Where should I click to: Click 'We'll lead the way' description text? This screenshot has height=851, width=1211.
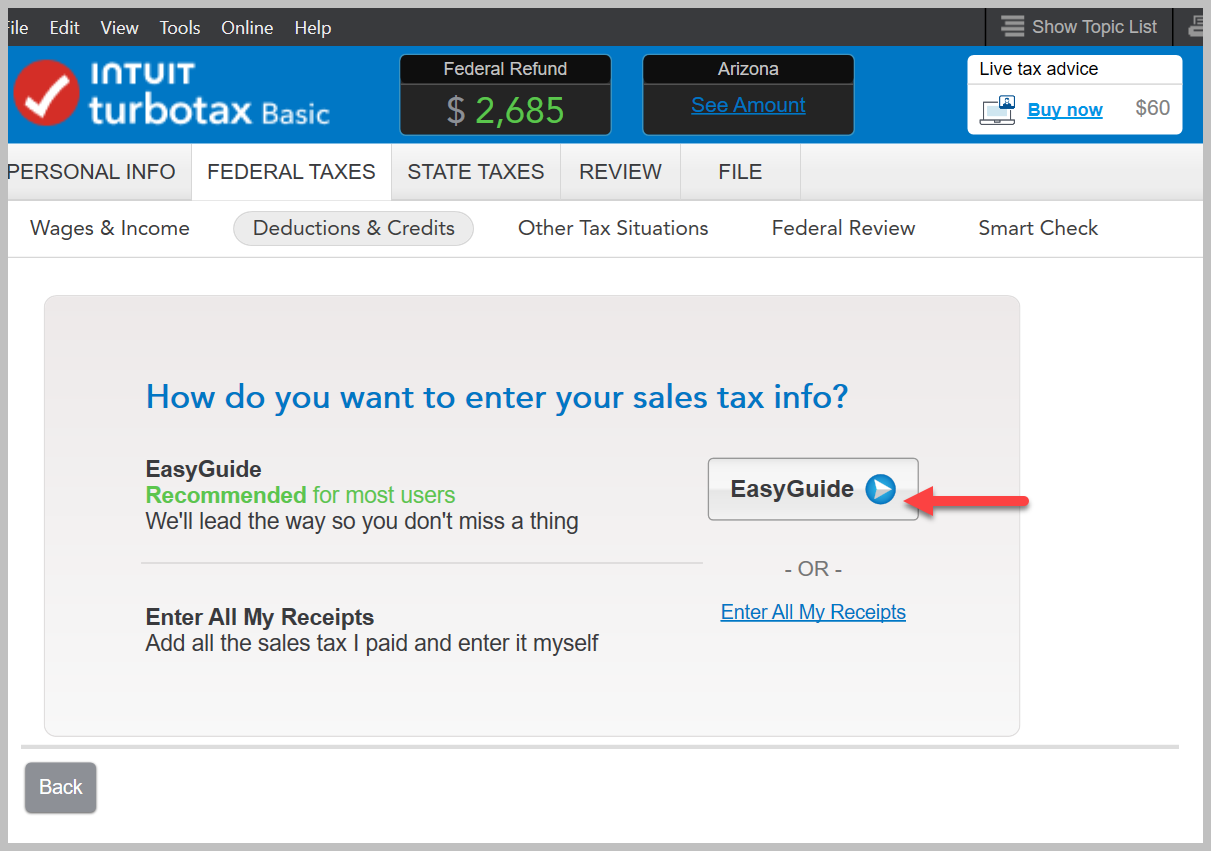(x=362, y=521)
